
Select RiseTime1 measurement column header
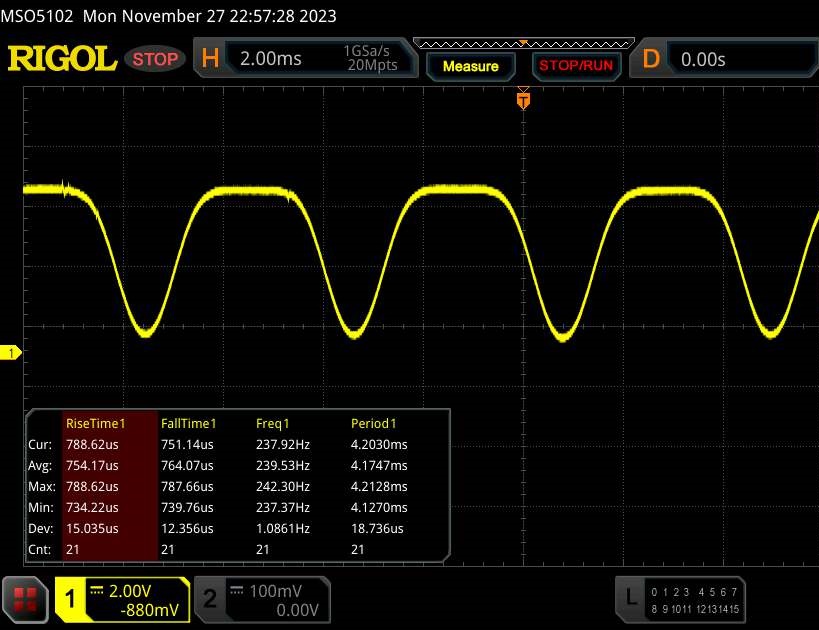(96, 424)
